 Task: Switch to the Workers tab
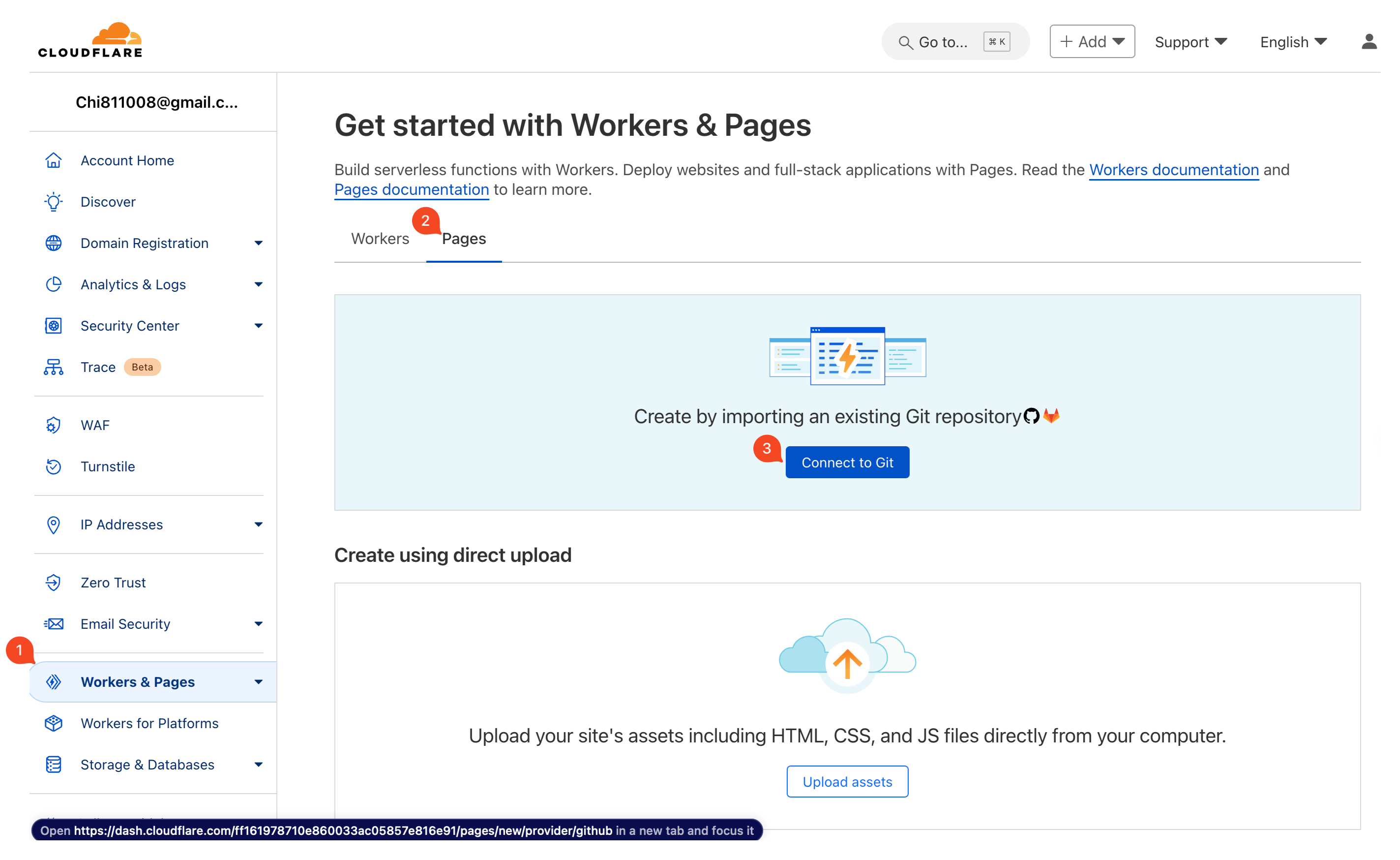point(380,238)
